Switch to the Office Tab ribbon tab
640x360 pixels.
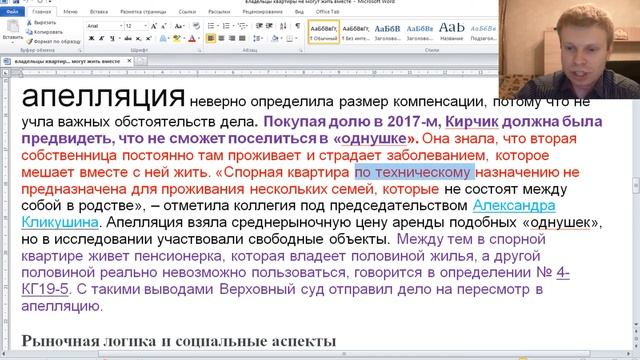[328, 12]
